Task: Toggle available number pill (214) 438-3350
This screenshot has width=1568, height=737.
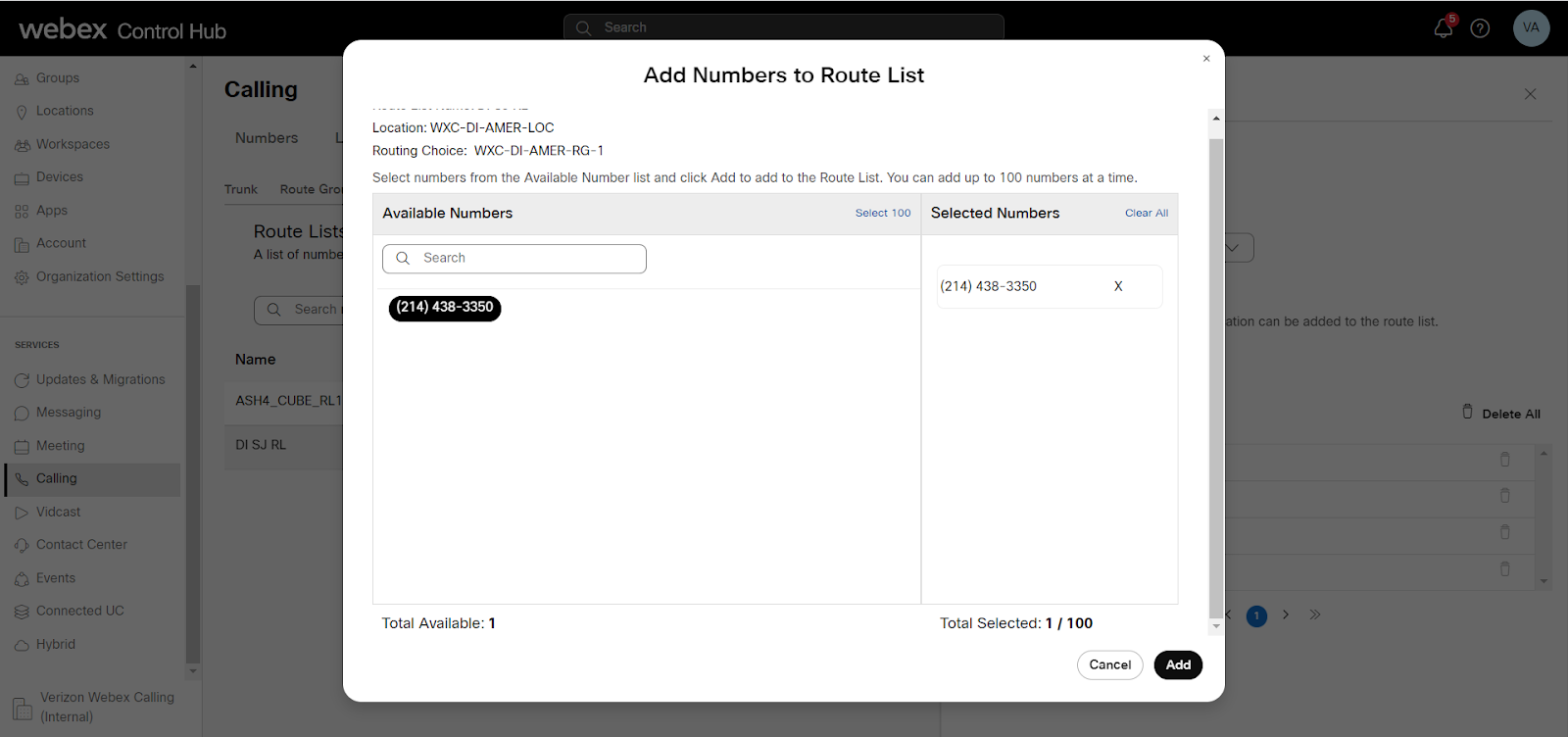Action: (445, 308)
